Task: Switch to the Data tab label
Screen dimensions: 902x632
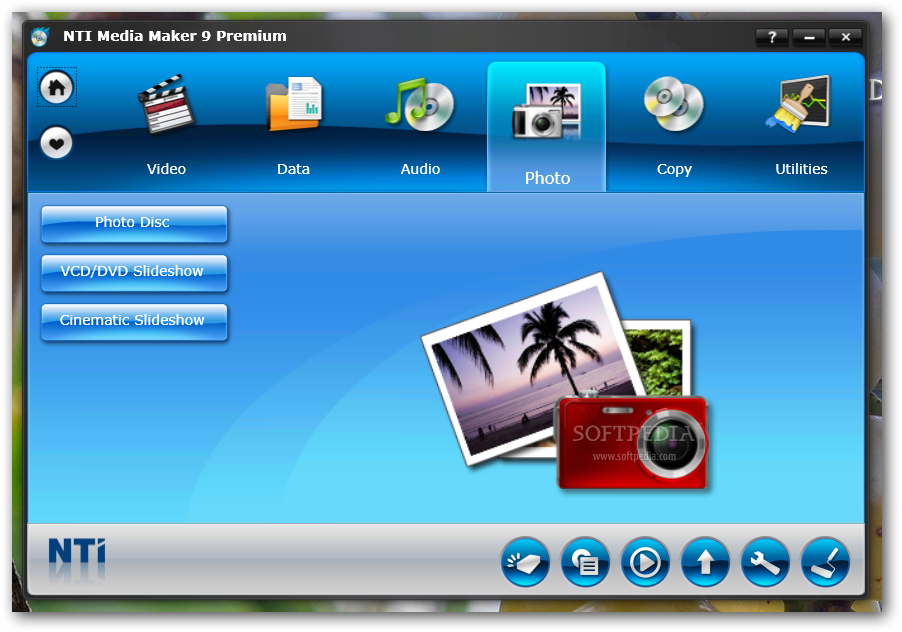Action: point(293,169)
